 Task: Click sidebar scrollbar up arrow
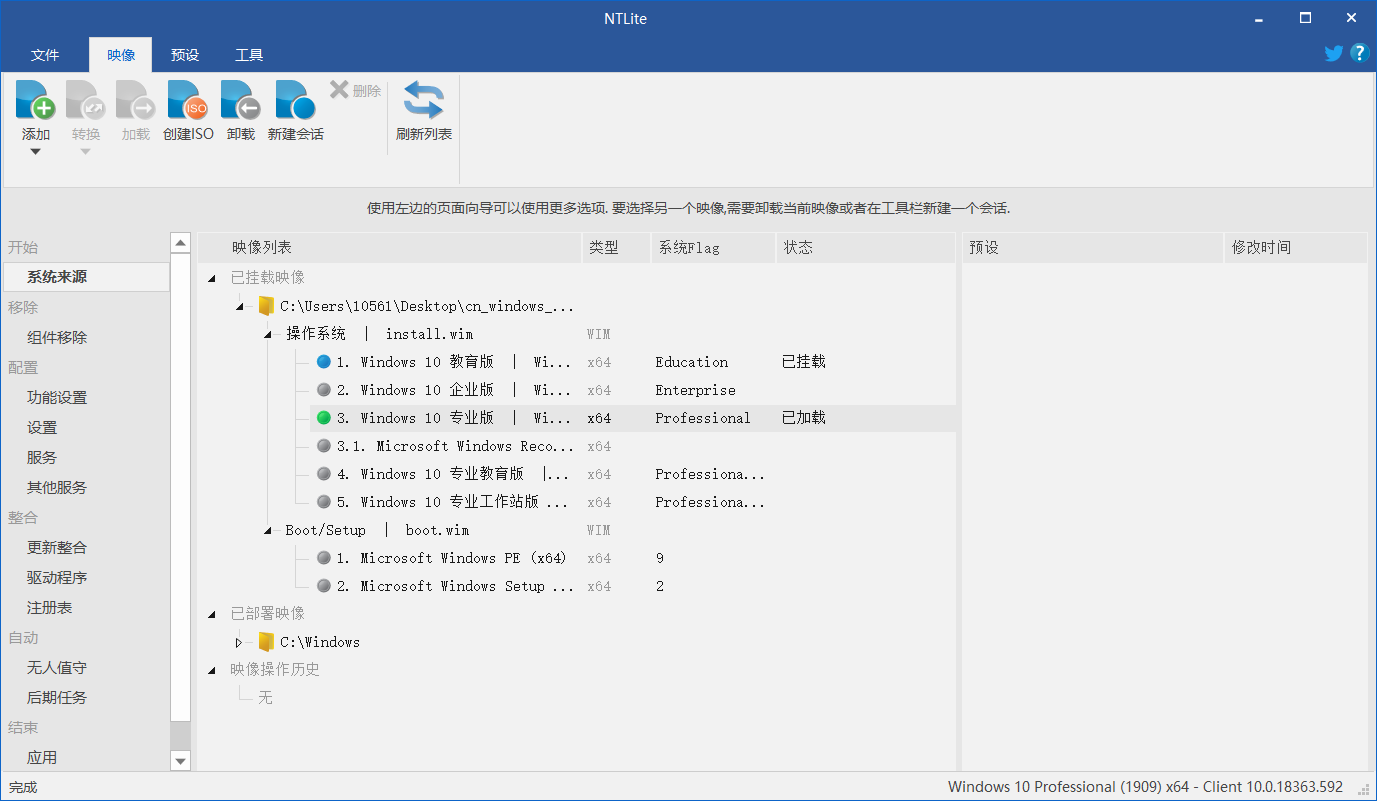[x=180, y=243]
